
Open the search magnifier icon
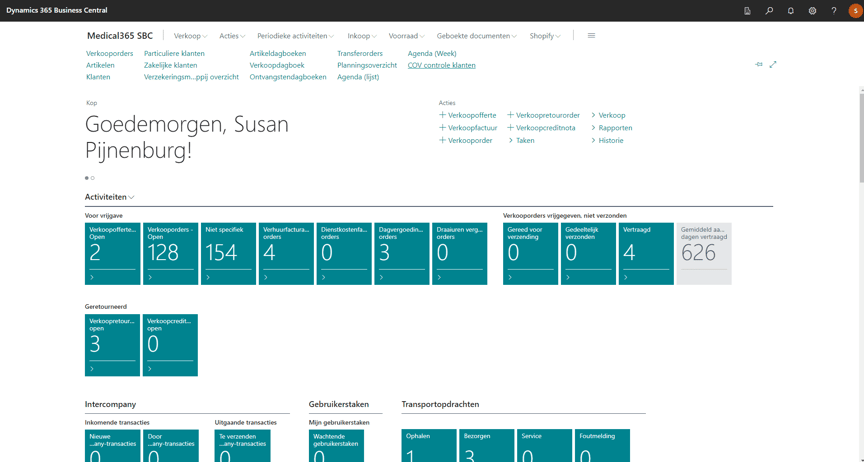[769, 10]
